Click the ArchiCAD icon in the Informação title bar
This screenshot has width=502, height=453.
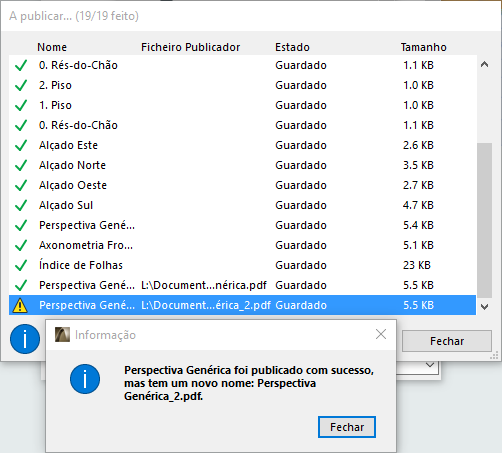[x=62, y=334]
